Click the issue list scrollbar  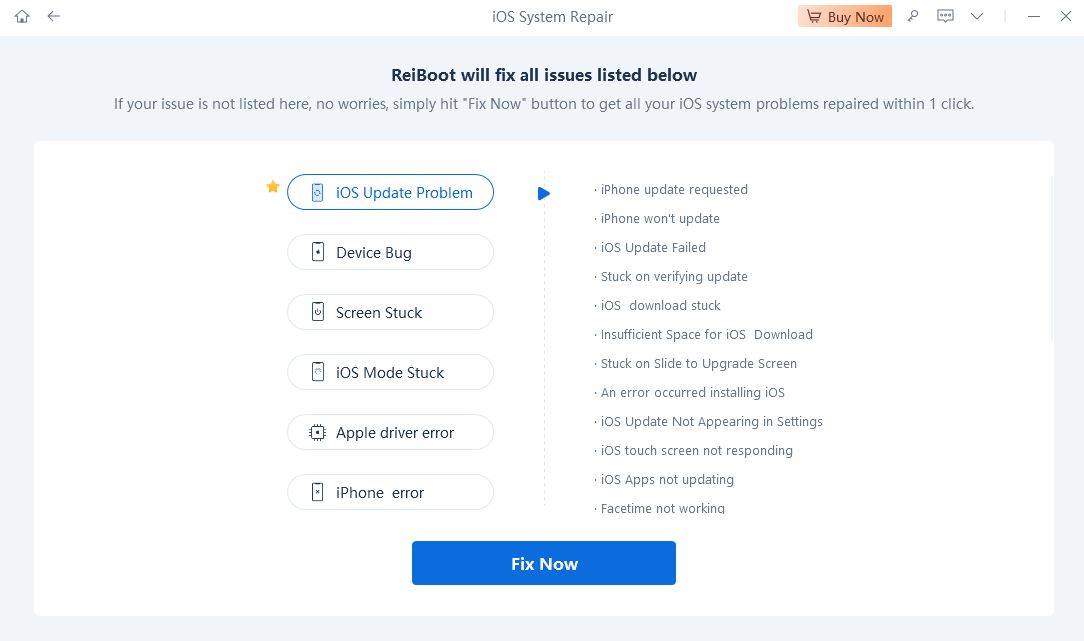[1052, 257]
